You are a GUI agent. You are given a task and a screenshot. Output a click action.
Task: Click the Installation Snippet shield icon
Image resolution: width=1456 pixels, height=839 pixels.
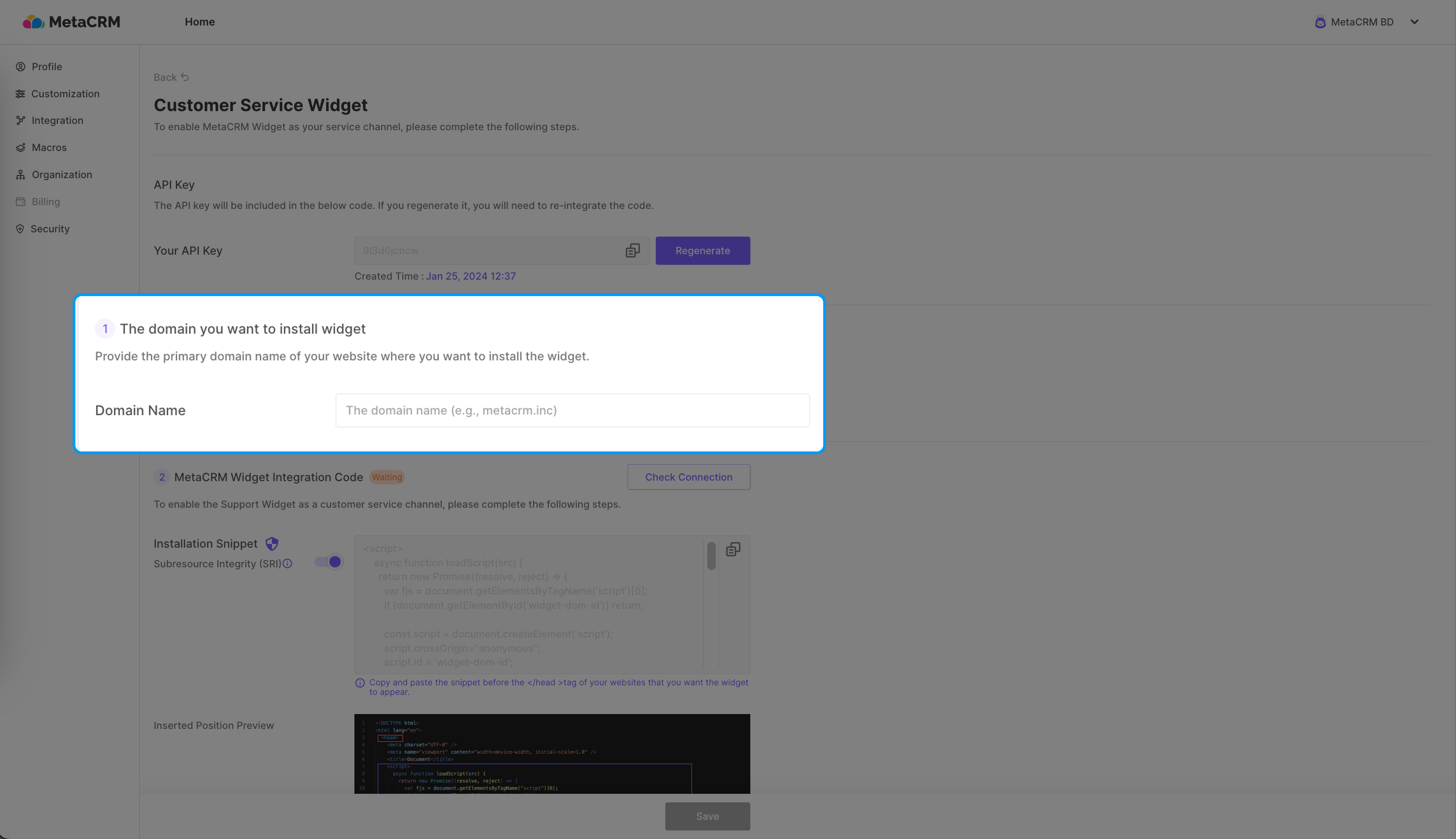click(272, 543)
